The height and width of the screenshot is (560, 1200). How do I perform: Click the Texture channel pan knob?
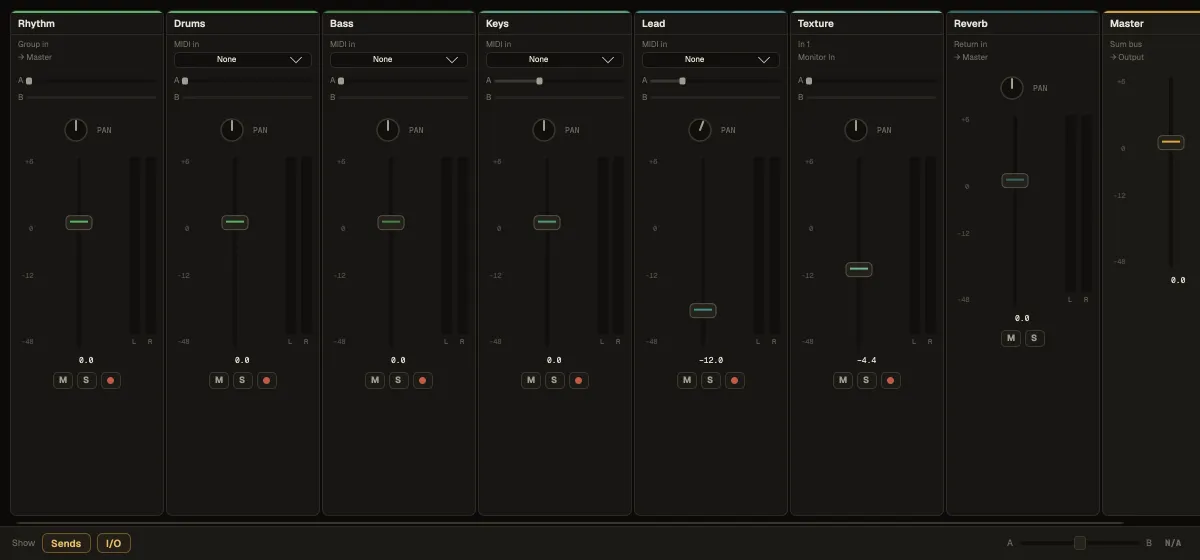tap(856, 130)
